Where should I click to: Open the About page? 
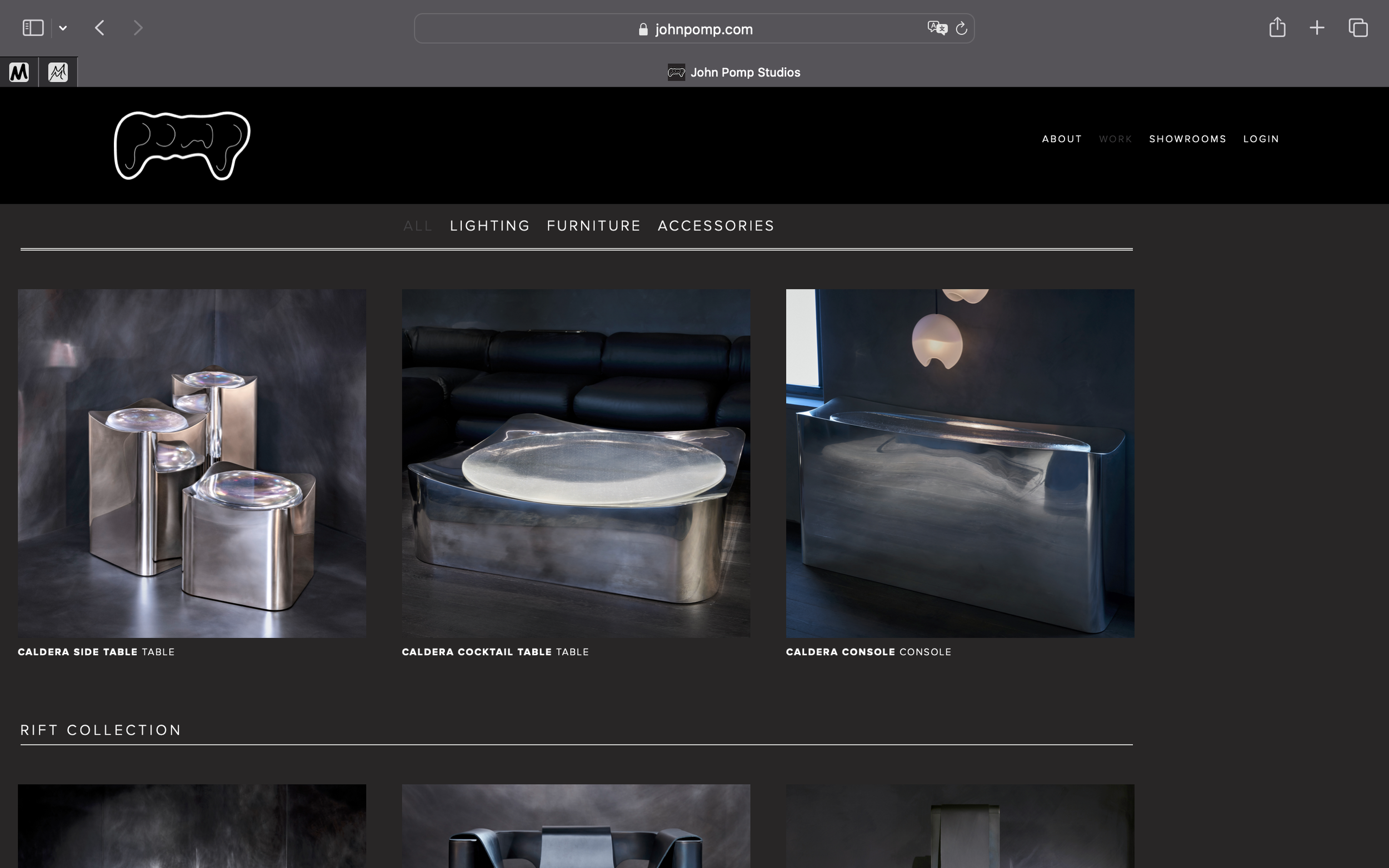click(x=1062, y=139)
